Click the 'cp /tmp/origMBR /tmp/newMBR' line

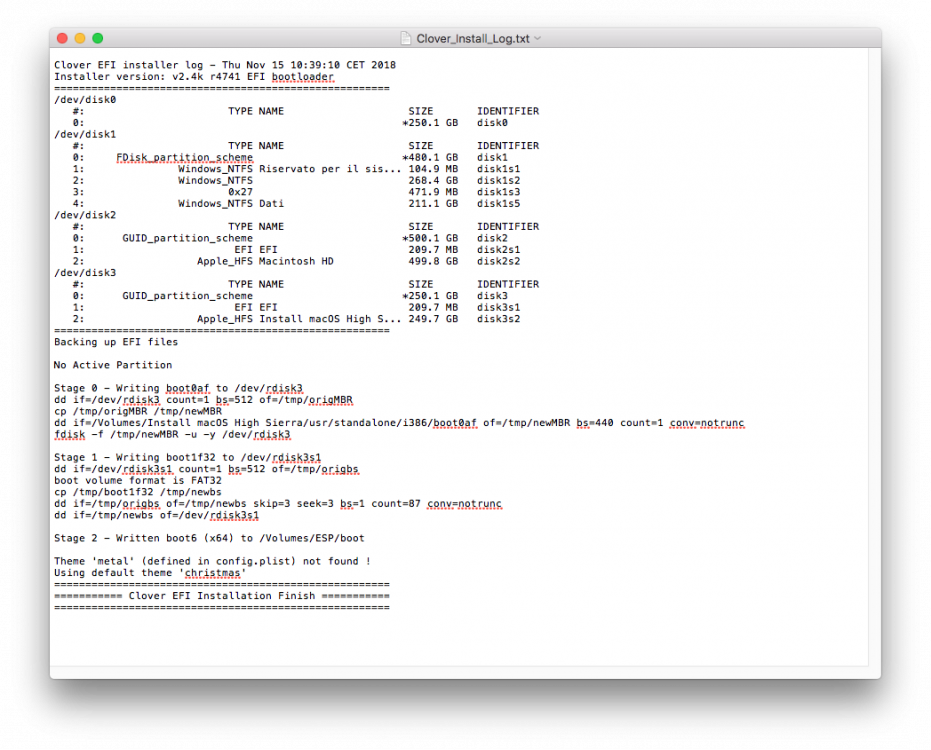pyautogui.click(x=138, y=412)
